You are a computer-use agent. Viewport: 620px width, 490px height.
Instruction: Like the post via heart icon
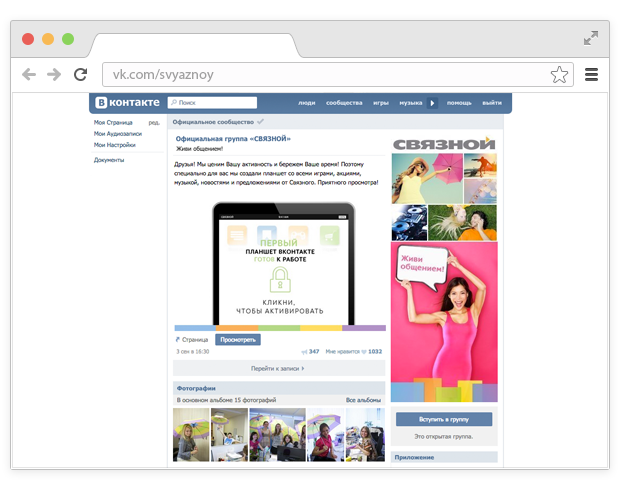pos(364,352)
